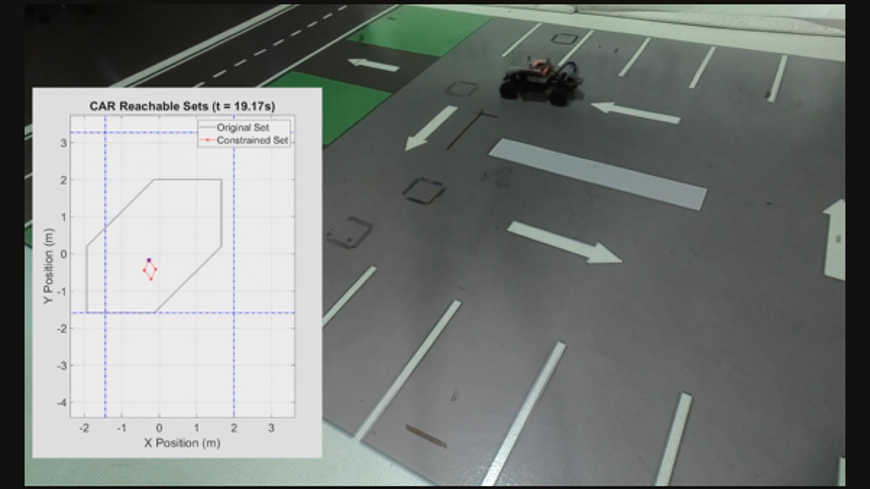
Task: Click the large right-pointing road arrow
Action: pyautogui.click(x=565, y=243)
